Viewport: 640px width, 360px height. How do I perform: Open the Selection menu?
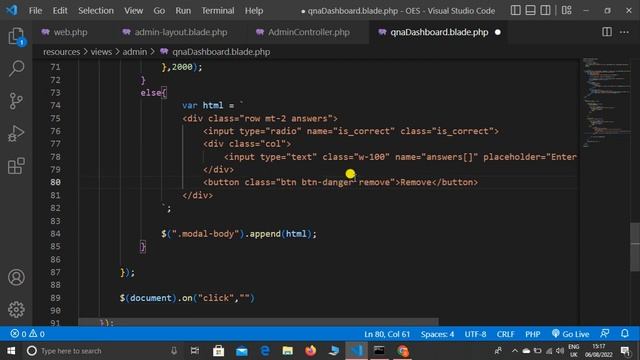point(96,11)
